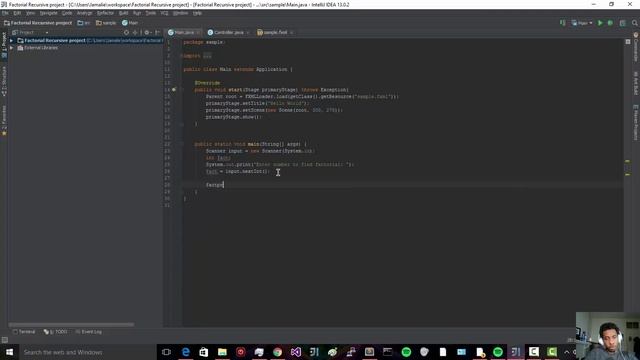Open the Tools menu
This screenshot has height=360, width=640.
151,13
